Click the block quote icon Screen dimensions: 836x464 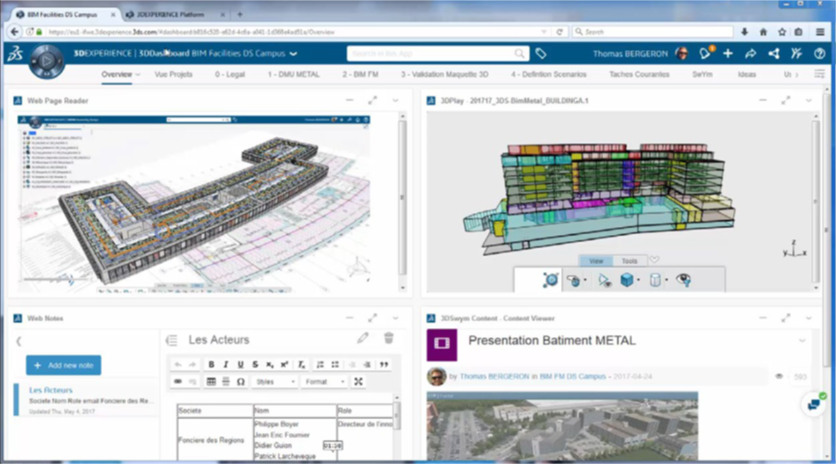tap(384, 364)
